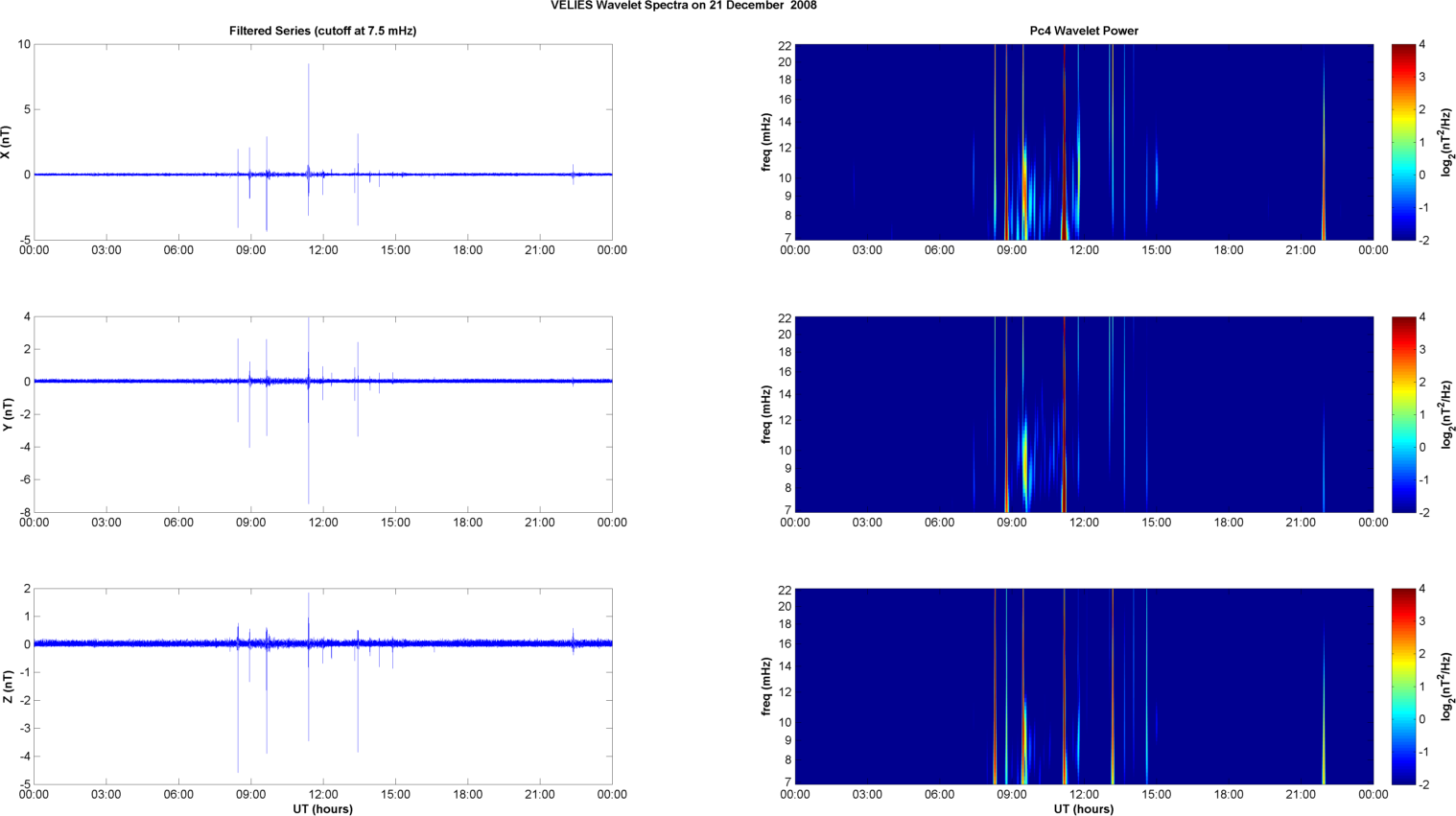Select the Filtered Series subplot title
This screenshot has width=1456, height=816.
pos(322,31)
